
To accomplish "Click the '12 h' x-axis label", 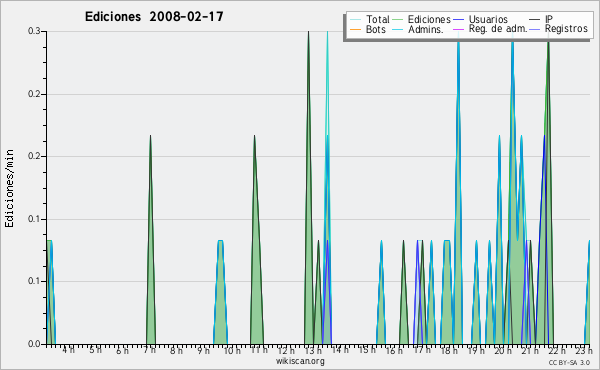I will pyautogui.click(x=286, y=350).
